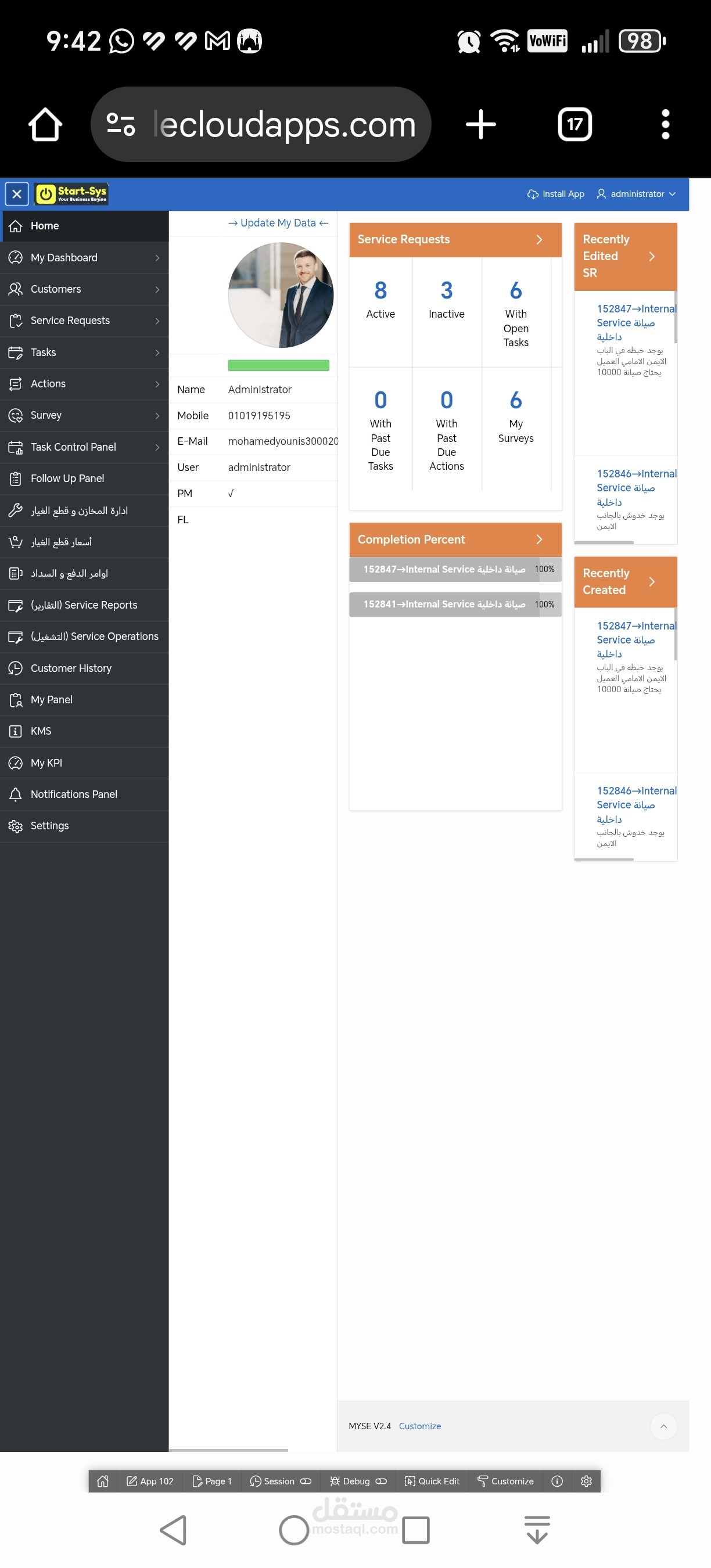Expand the Service Requests sidebar chevron
The height and width of the screenshot is (1568, 711).
coord(157,321)
